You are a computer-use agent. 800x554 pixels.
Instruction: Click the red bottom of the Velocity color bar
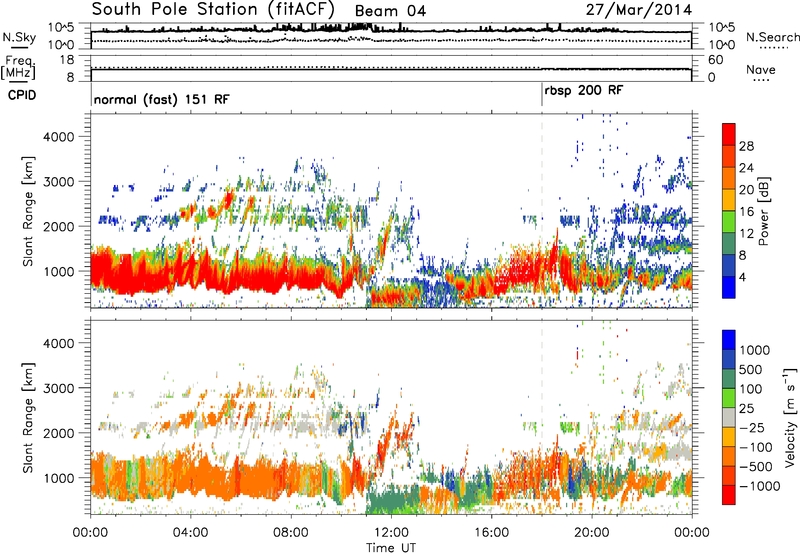729,496
